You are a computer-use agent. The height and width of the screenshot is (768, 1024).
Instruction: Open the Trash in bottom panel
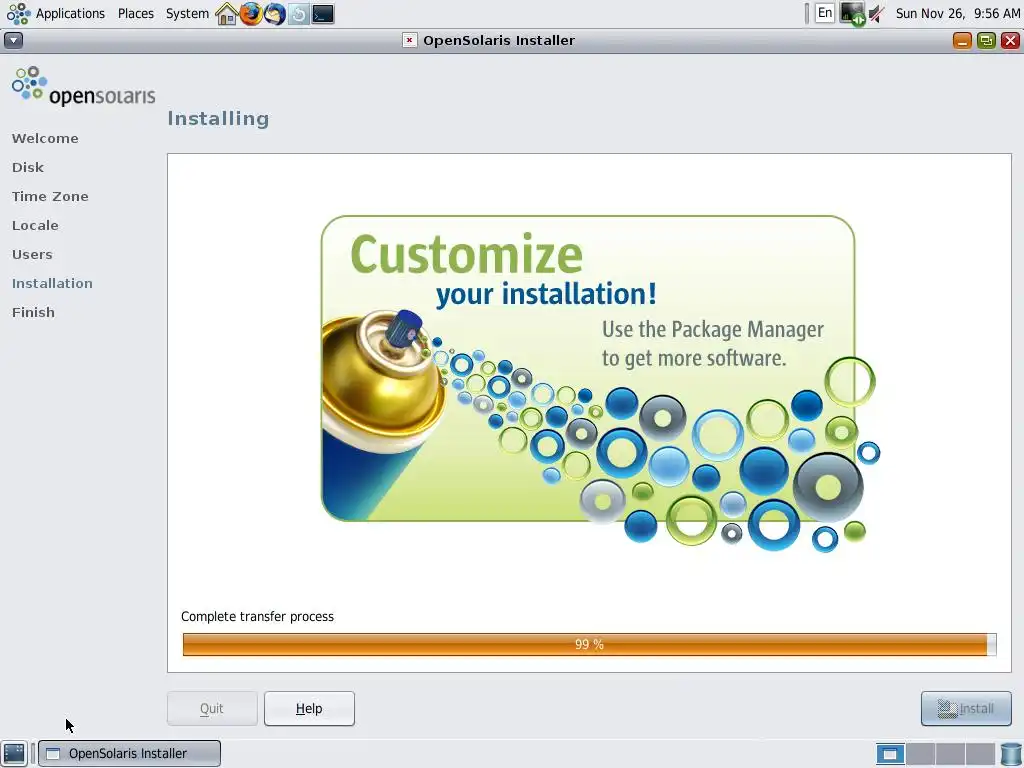(1011, 754)
